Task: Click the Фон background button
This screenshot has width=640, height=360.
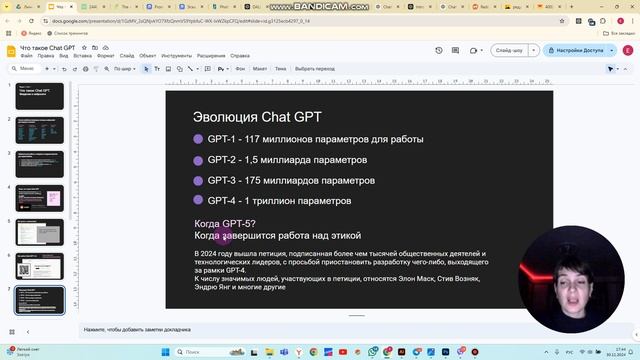Action: (240, 69)
